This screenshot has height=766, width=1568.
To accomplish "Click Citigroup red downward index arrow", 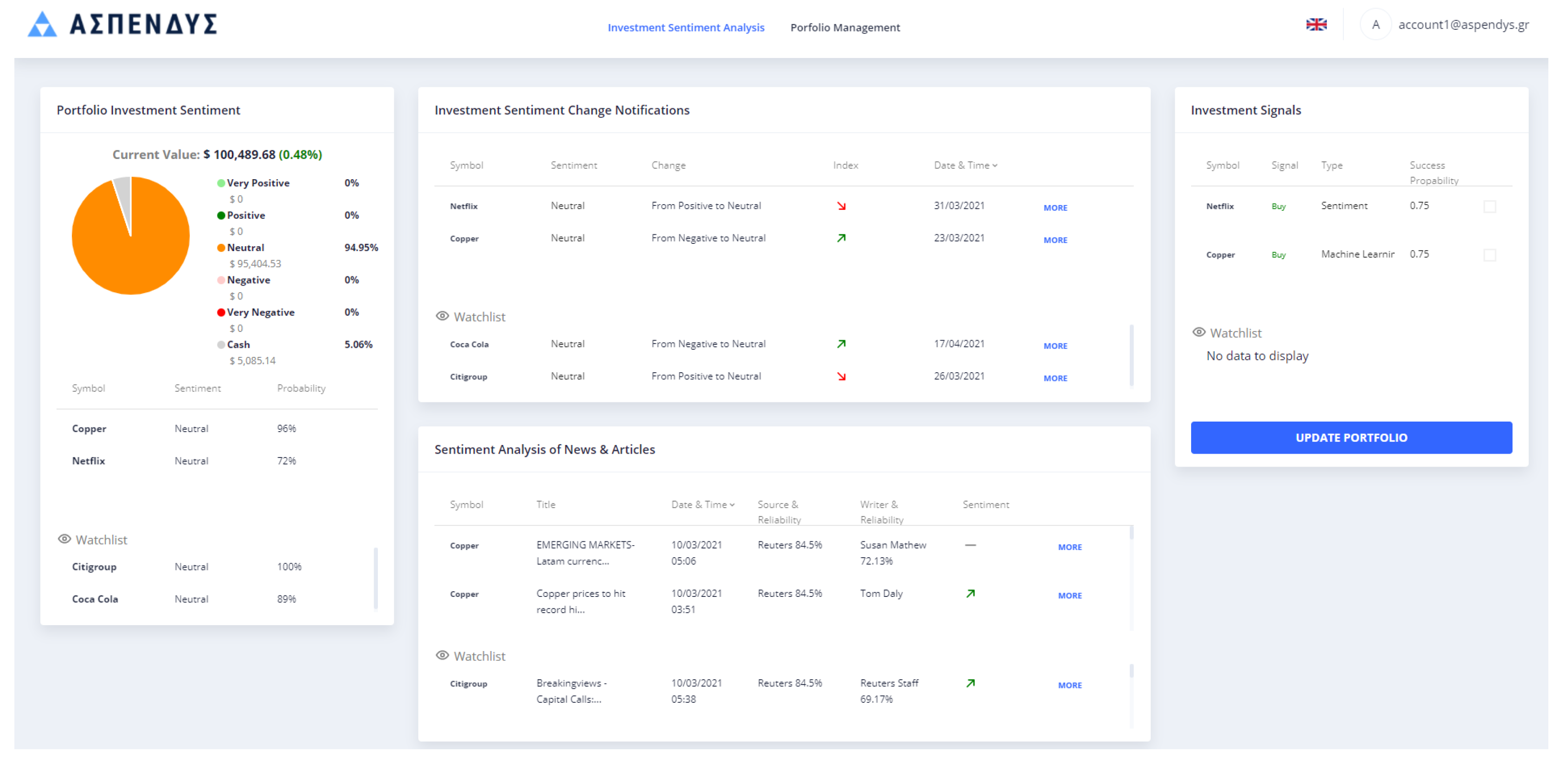I will point(841,377).
